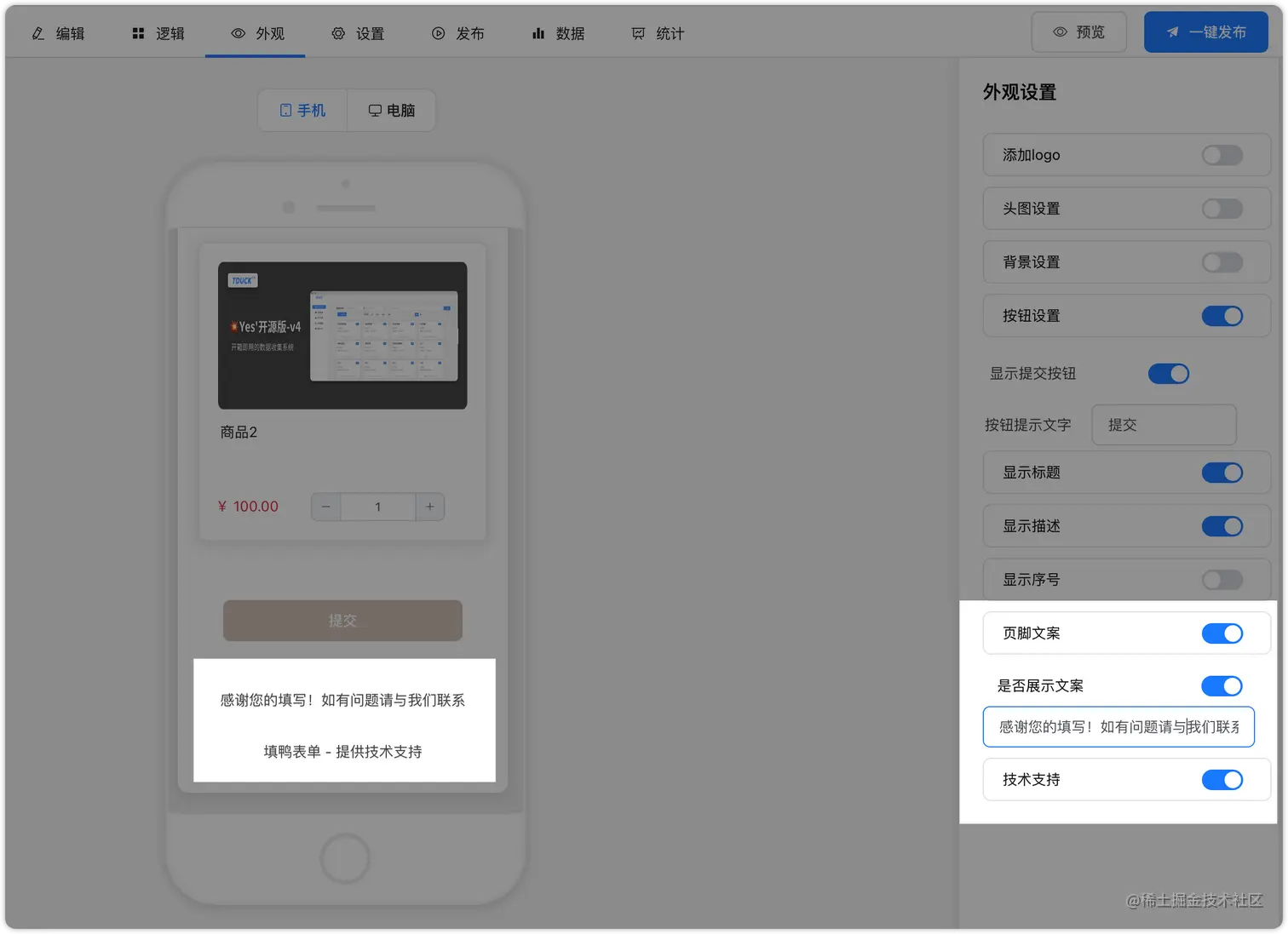This screenshot has height=934, width=1288.
Task: Click the bar chart icon of 数据 tab
Action: [x=538, y=33]
